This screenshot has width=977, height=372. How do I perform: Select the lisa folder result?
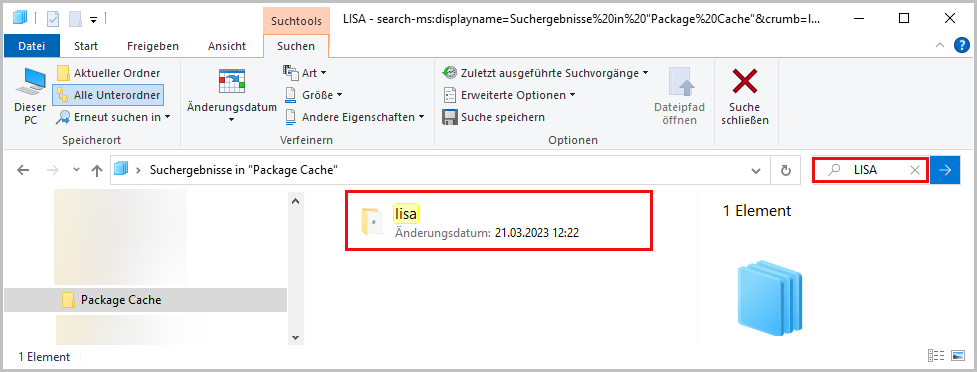click(x=498, y=221)
